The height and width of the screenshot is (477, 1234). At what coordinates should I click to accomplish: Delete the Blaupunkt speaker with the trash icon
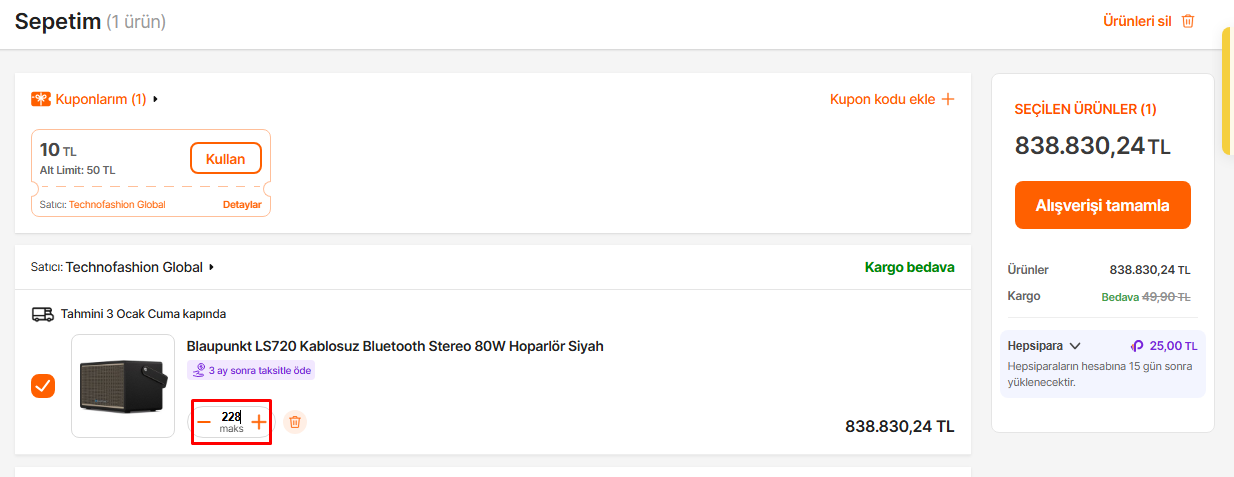pyautogui.click(x=295, y=422)
